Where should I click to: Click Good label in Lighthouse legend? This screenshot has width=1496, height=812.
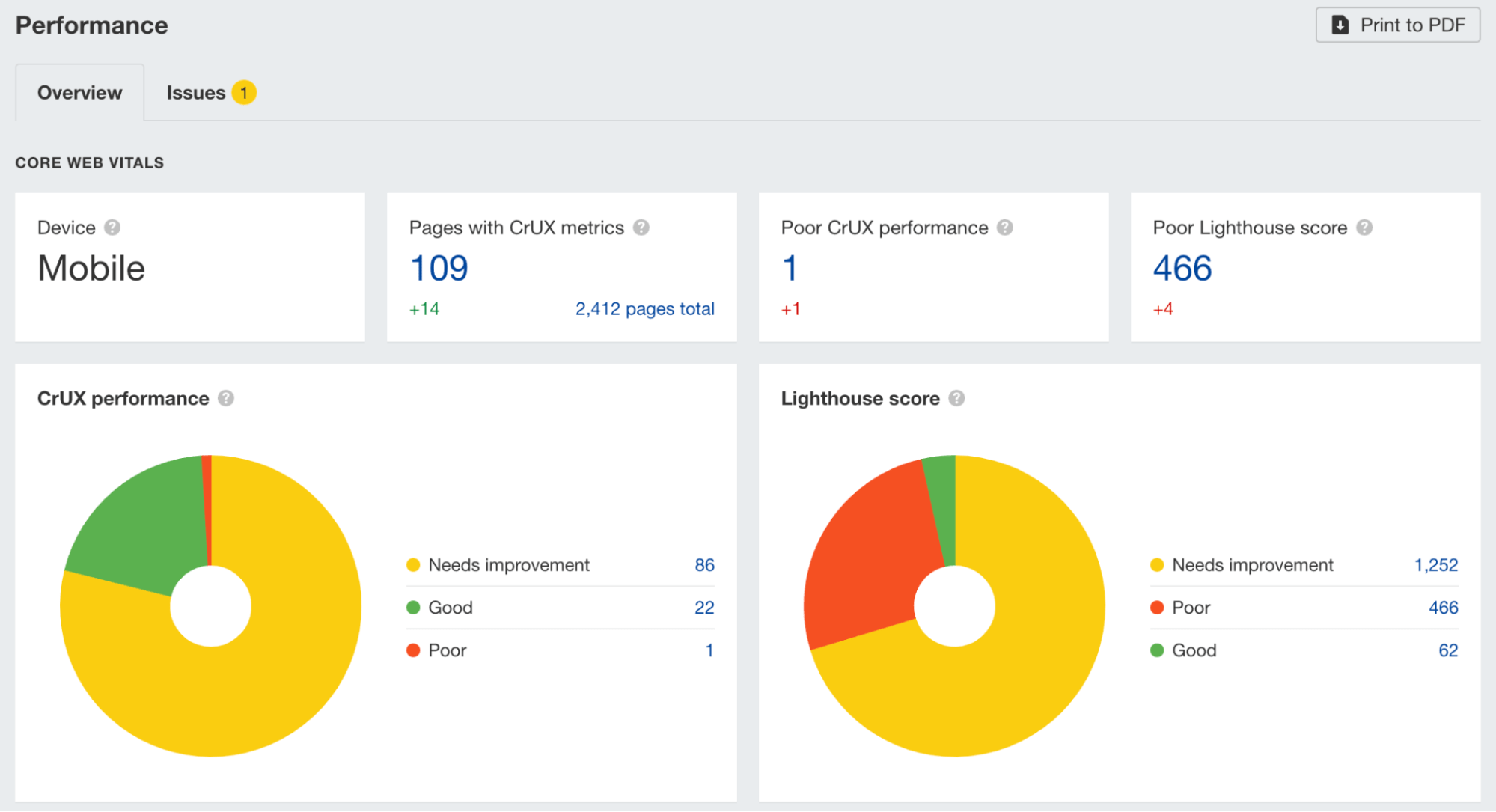tap(1194, 650)
